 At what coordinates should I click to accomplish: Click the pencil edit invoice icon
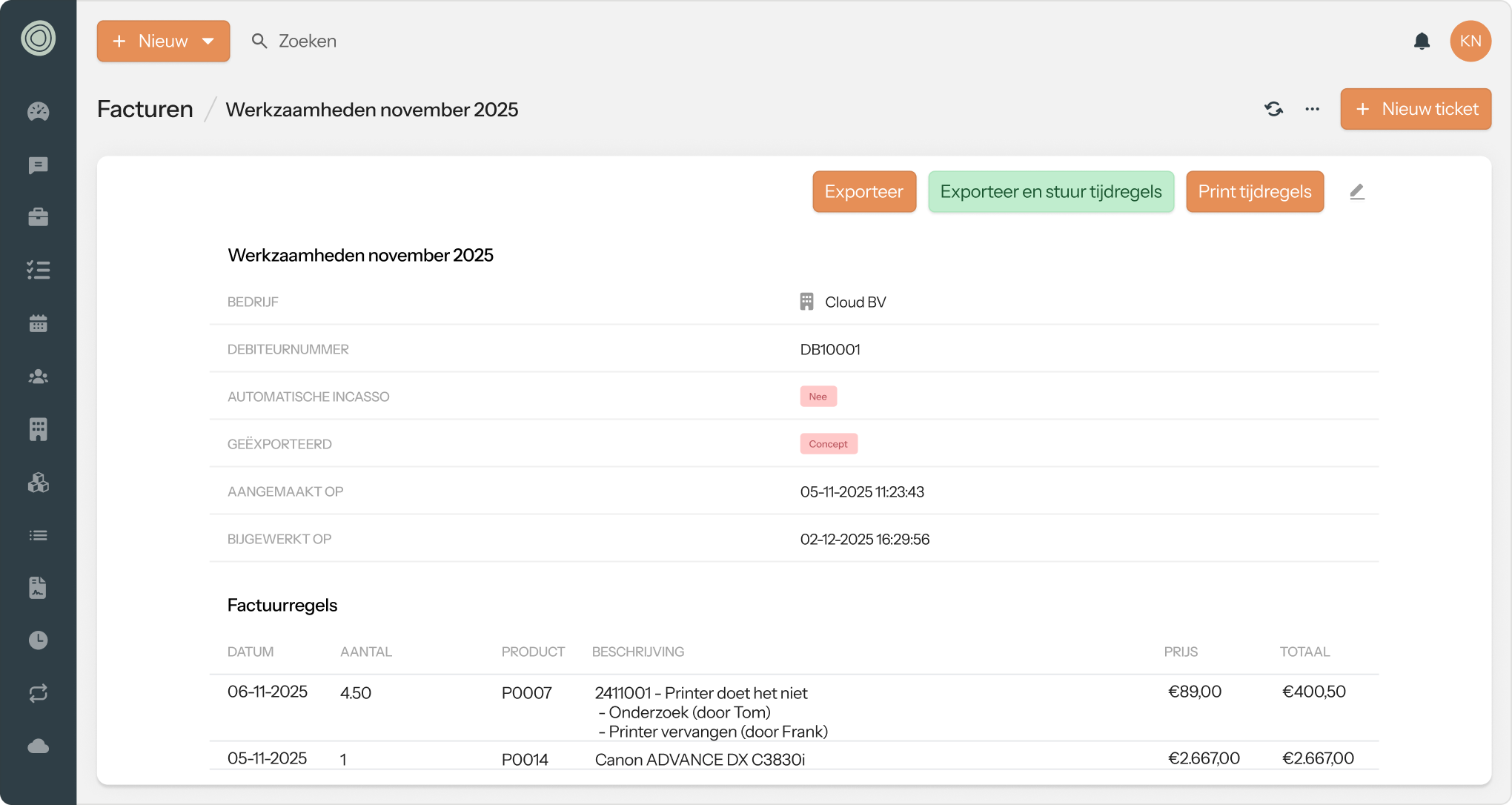click(1356, 192)
